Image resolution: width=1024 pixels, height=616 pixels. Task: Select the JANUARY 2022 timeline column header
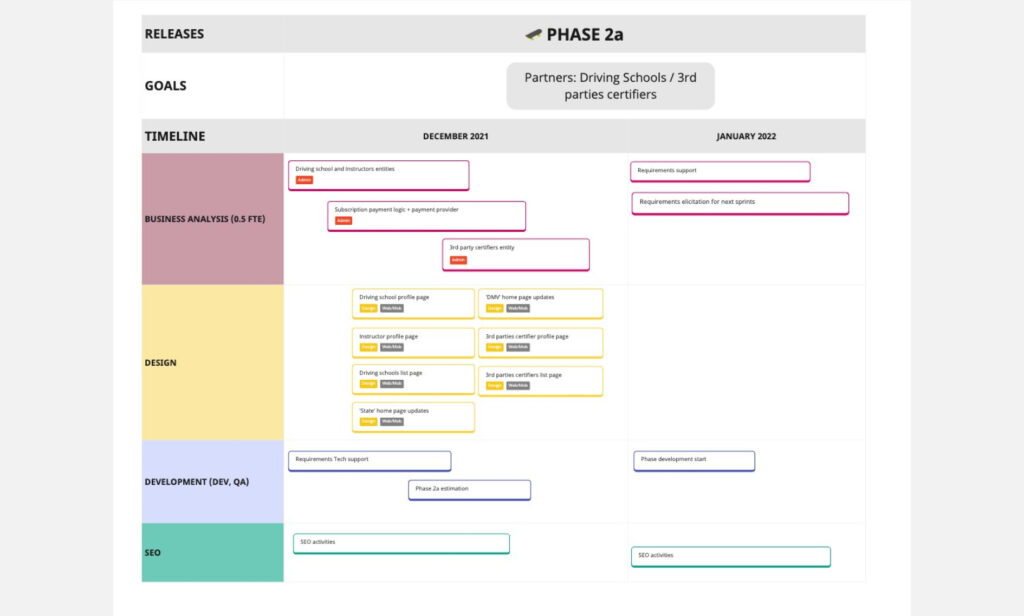coord(746,136)
